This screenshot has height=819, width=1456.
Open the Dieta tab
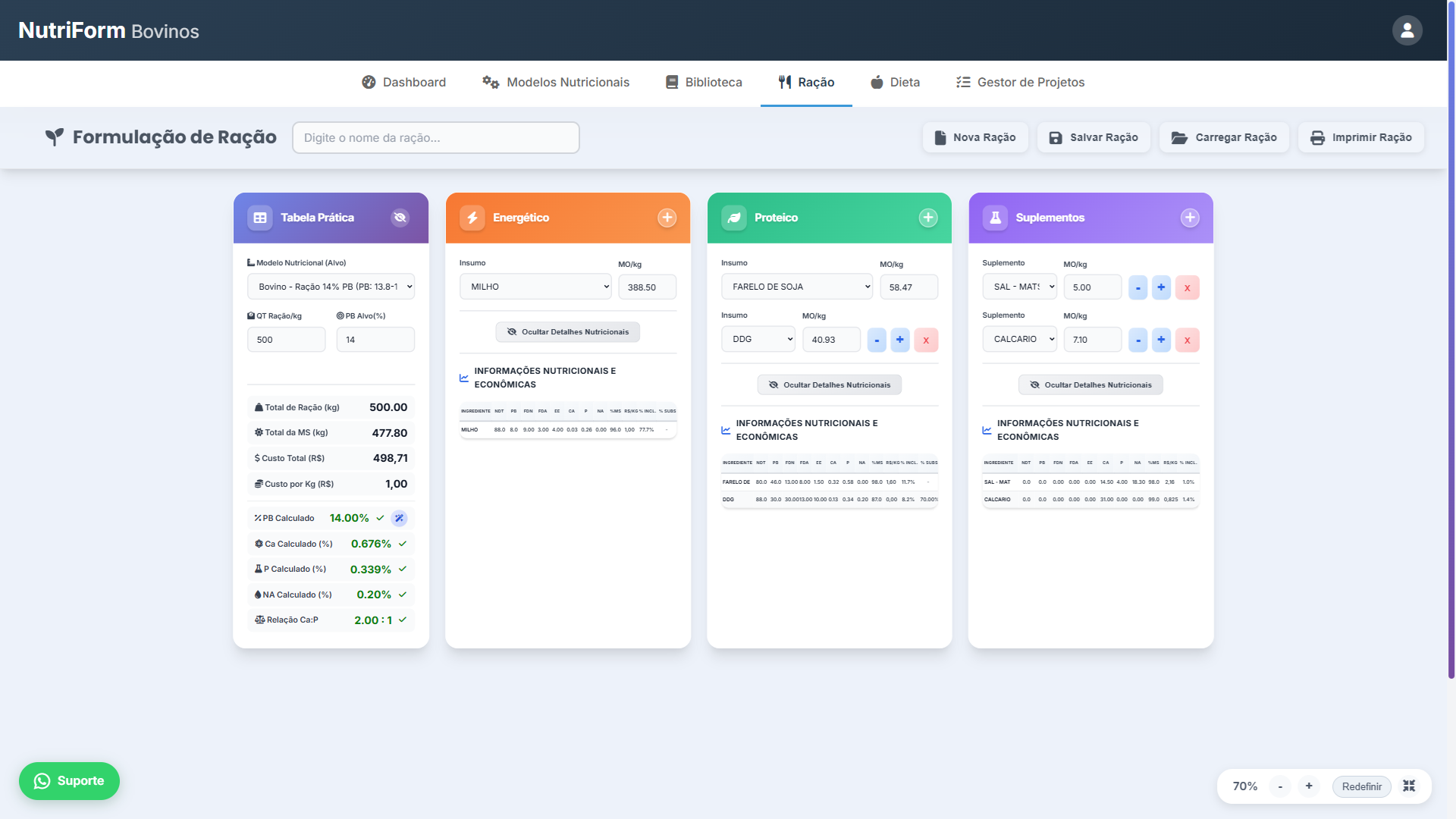(x=895, y=83)
